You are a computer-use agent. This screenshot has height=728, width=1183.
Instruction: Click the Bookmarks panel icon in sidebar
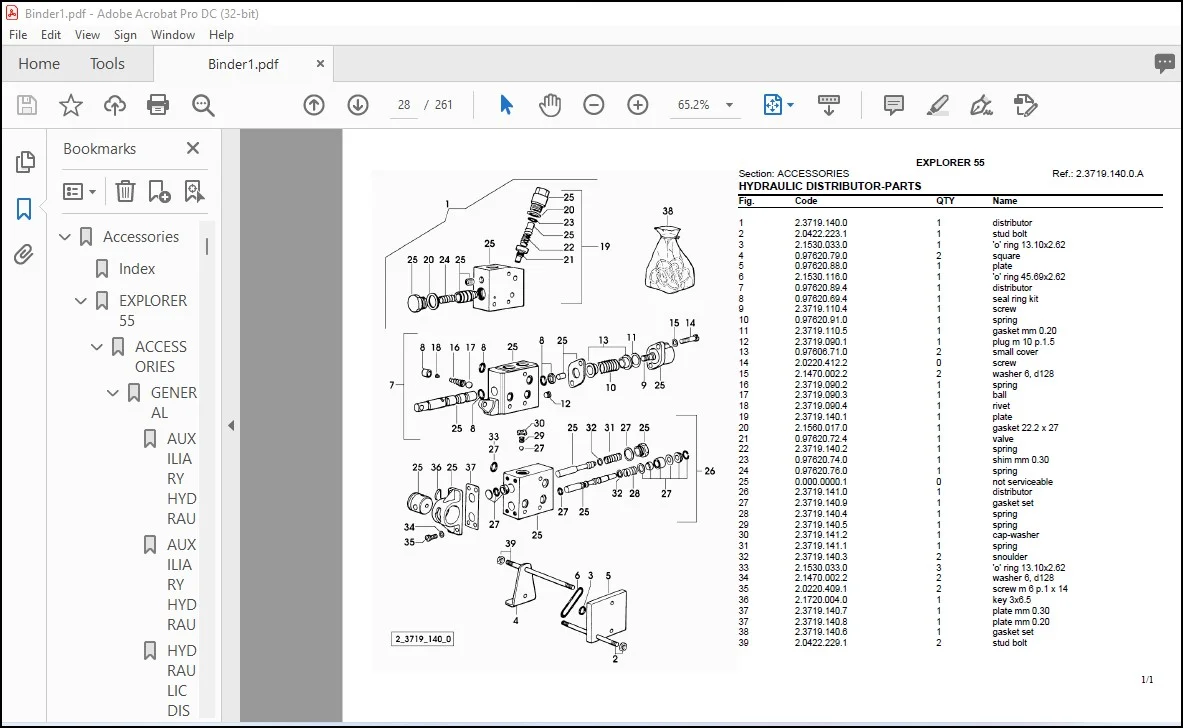click(x=24, y=209)
